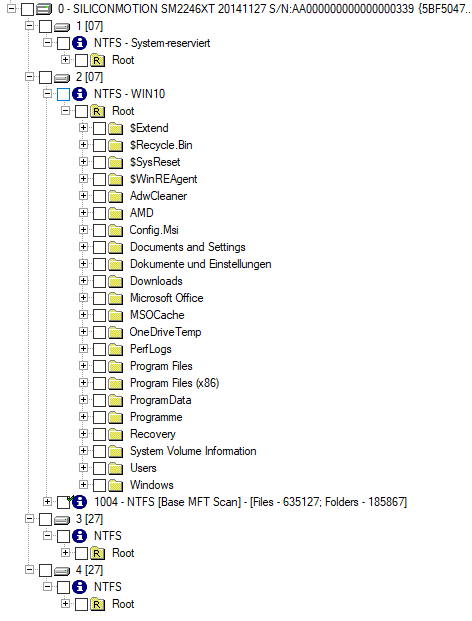Click the partition icon for 4 [27]
The image size is (472, 621).
coord(61,570)
